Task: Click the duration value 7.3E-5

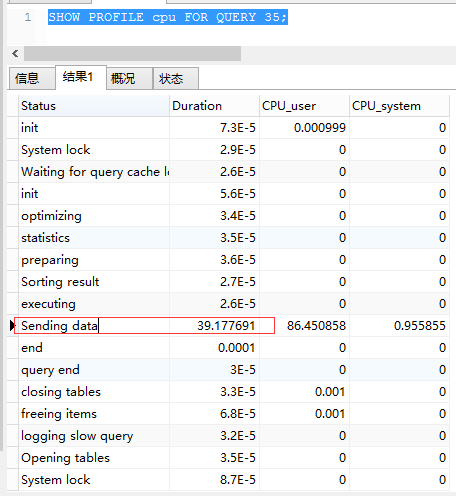Action: (238, 128)
